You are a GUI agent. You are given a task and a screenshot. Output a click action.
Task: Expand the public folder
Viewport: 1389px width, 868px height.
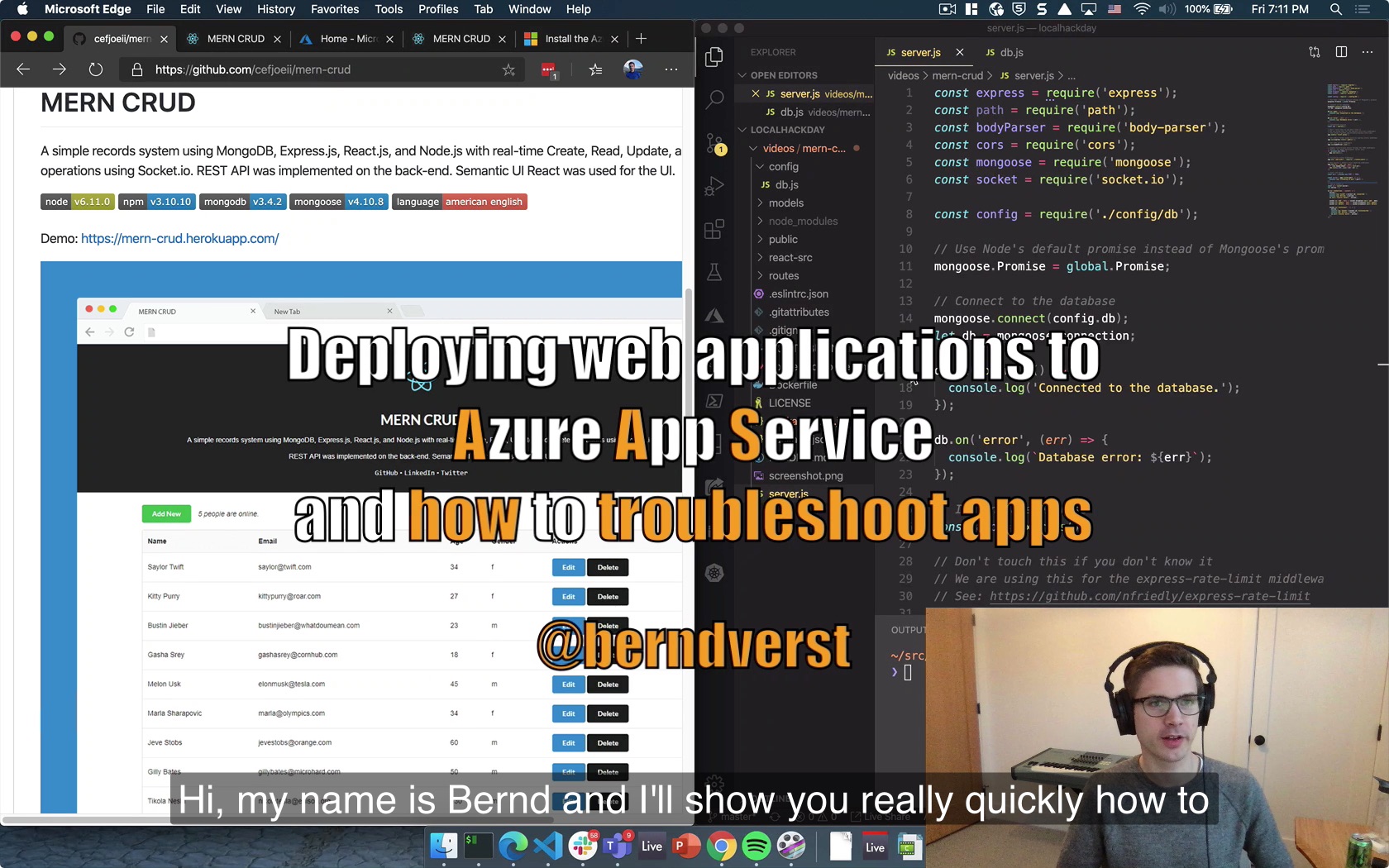tap(782, 240)
